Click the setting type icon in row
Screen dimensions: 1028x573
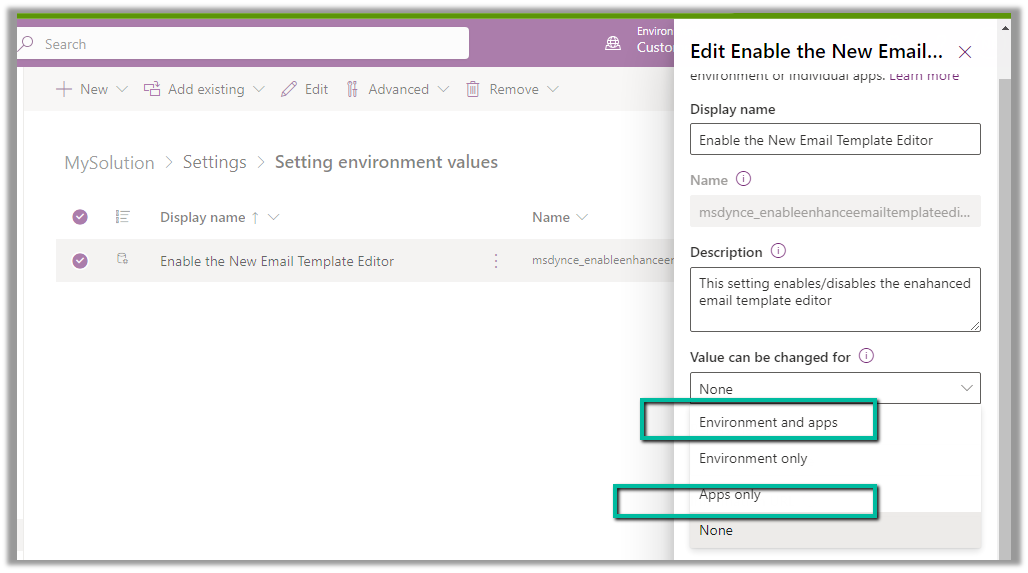click(123, 260)
